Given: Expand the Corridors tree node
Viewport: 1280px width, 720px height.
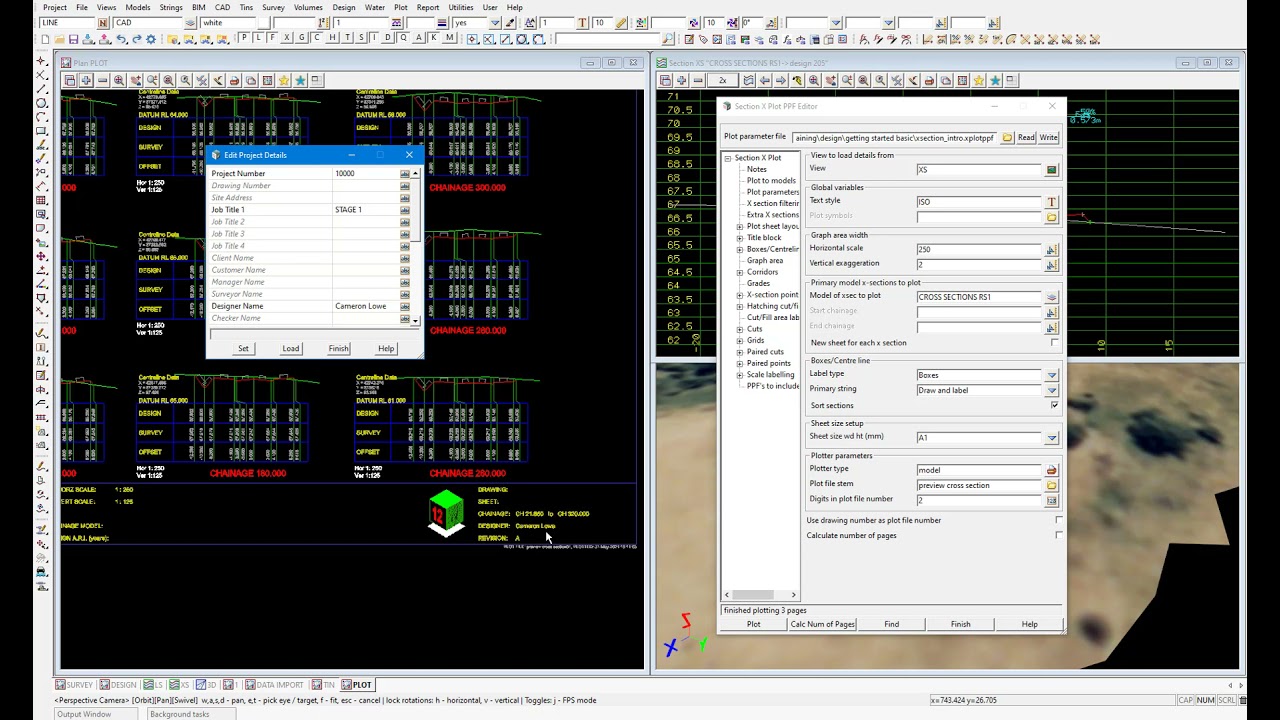Looking at the screenshot, I should tap(740, 272).
